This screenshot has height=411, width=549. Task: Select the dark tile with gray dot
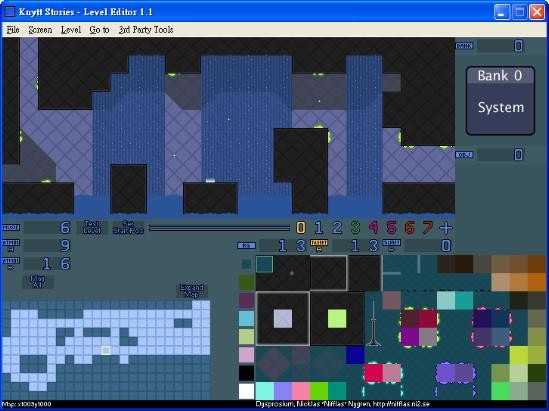tap(291, 273)
